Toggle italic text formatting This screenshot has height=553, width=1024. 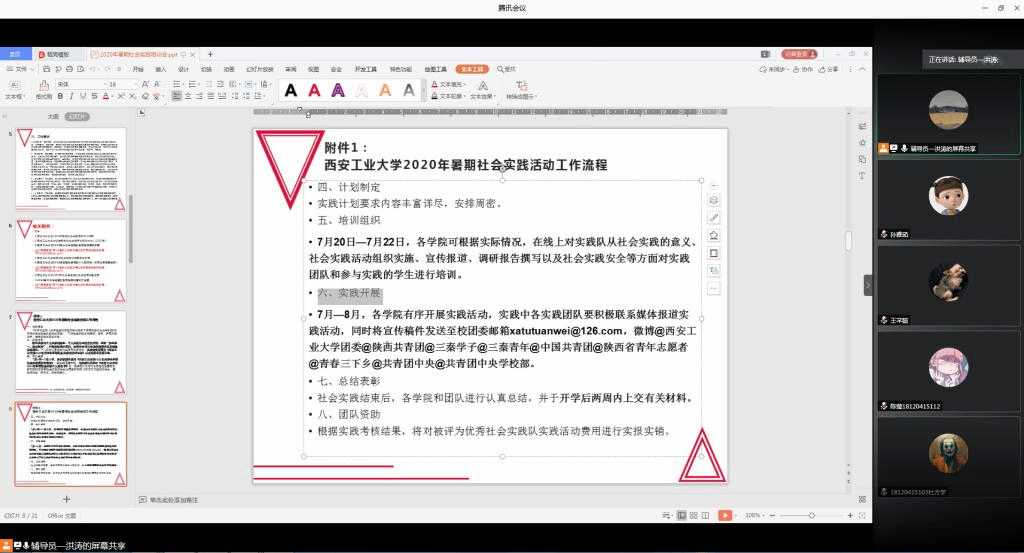[72, 97]
